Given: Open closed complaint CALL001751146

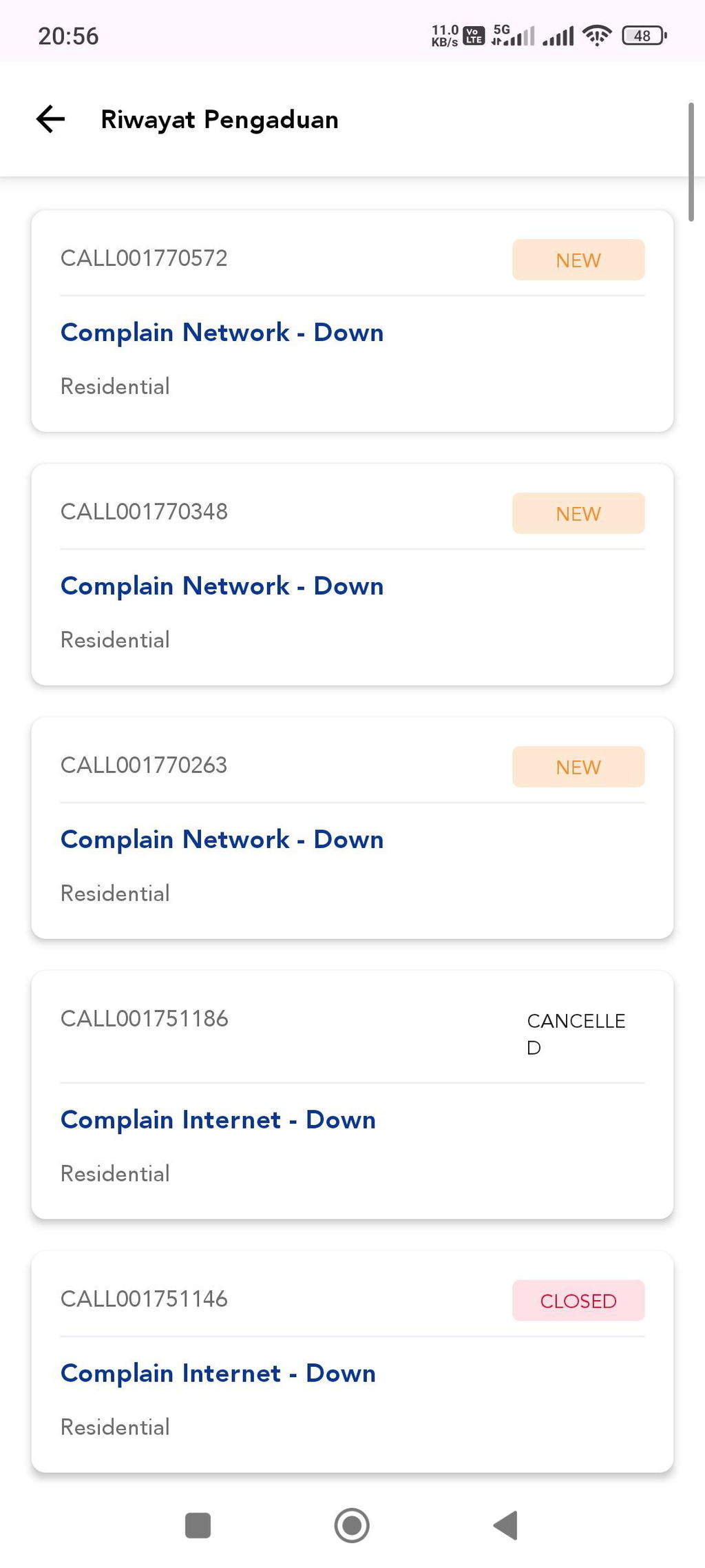Looking at the screenshot, I should coord(352,1362).
